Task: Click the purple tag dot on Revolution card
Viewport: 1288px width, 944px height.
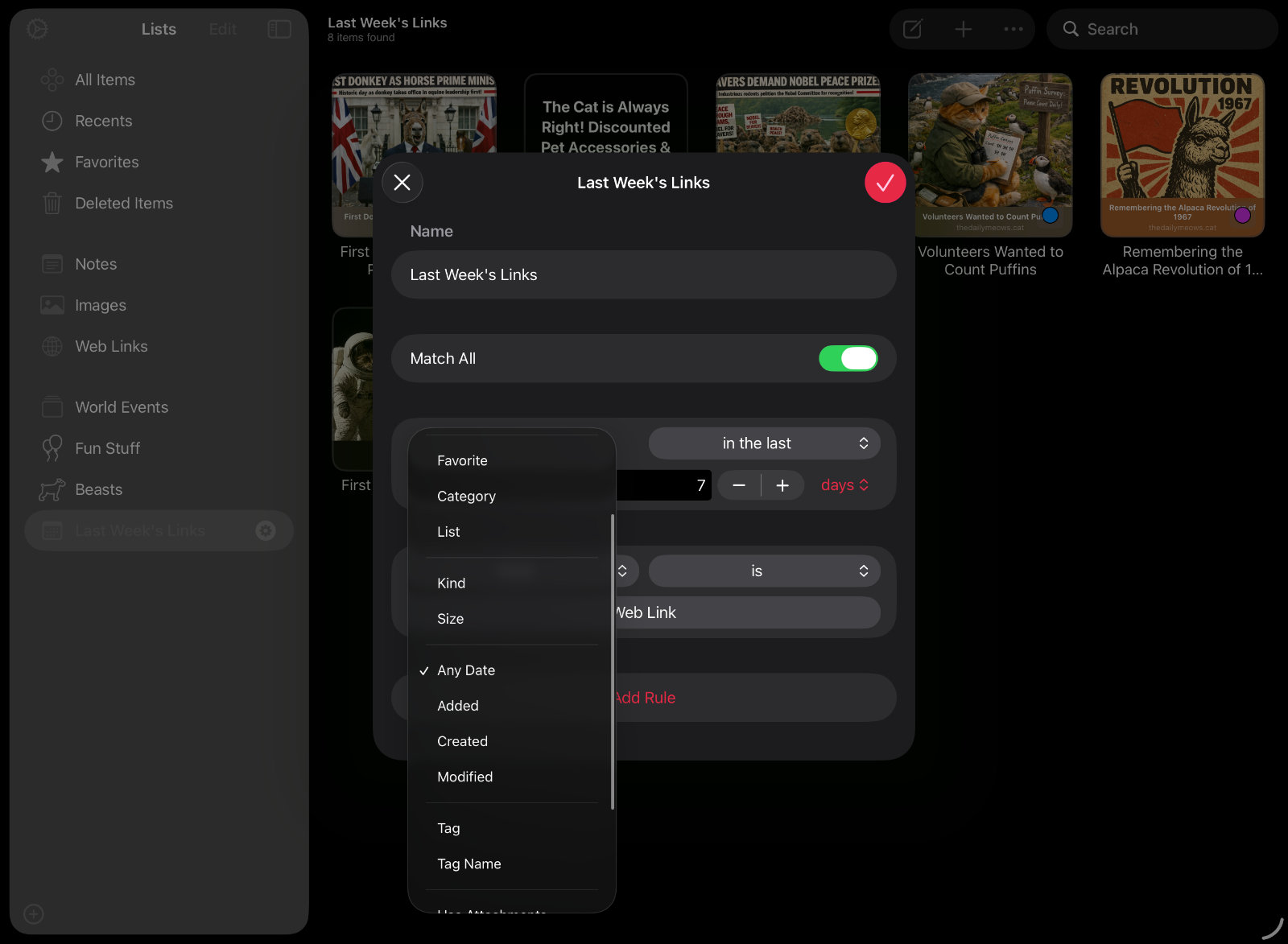Action: (x=1243, y=215)
